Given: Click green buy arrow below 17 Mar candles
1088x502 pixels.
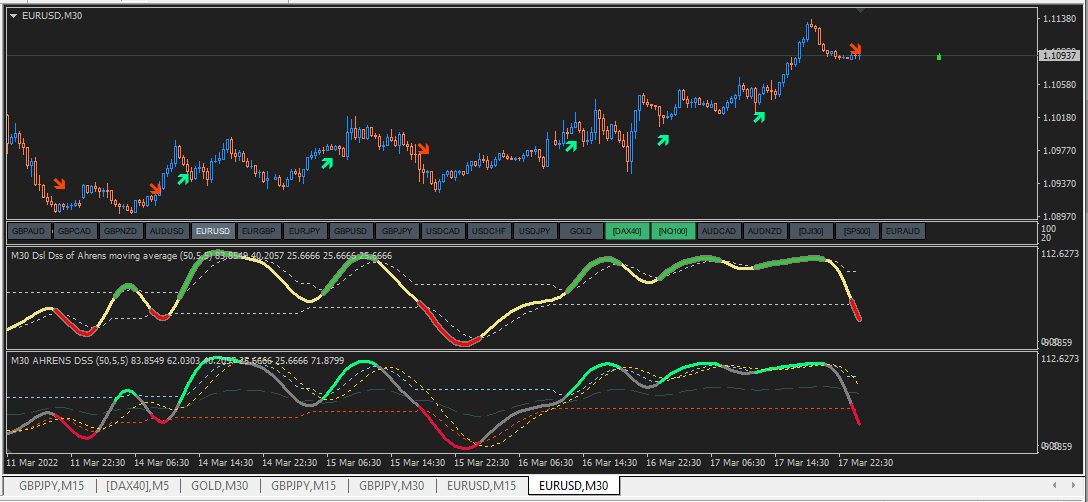Looking at the screenshot, I should point(759,117).
